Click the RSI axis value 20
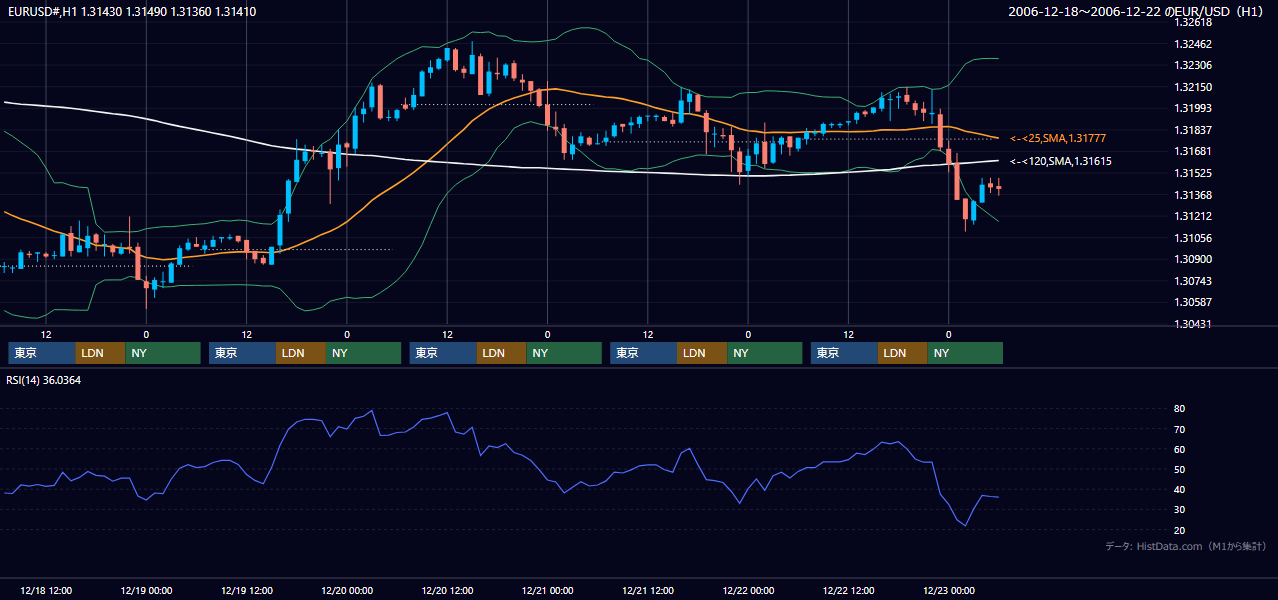Viewport: 1278px width, 600px height. click(x=1180, y=530)
